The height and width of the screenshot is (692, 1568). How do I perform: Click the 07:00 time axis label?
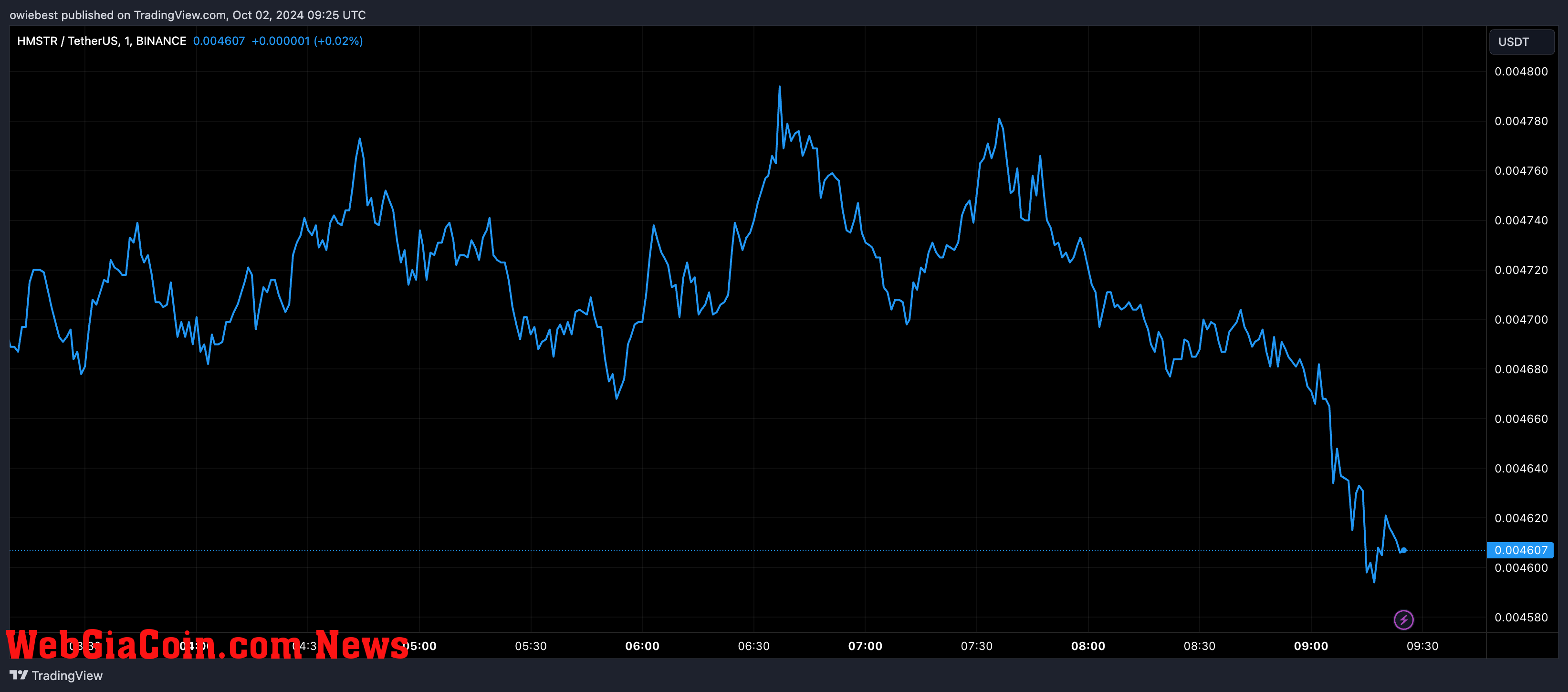(x=865, y=646)
